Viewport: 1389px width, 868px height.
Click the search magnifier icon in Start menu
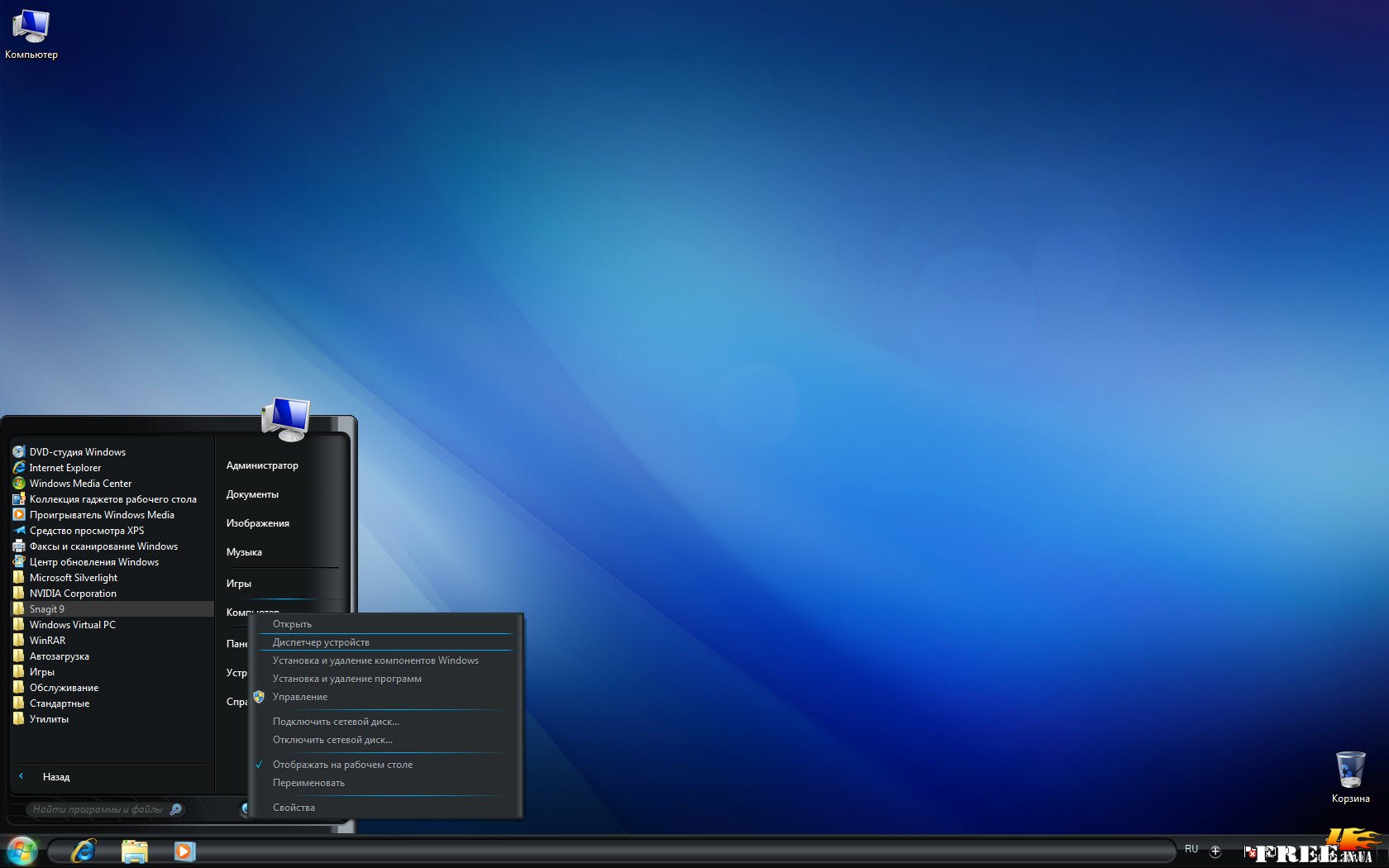point(175,809)
